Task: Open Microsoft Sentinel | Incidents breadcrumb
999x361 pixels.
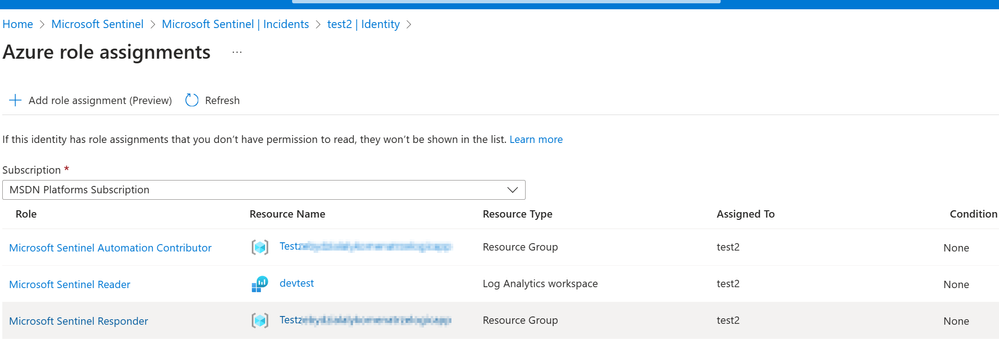Action: pyautogui.click(x=235, y=24)
